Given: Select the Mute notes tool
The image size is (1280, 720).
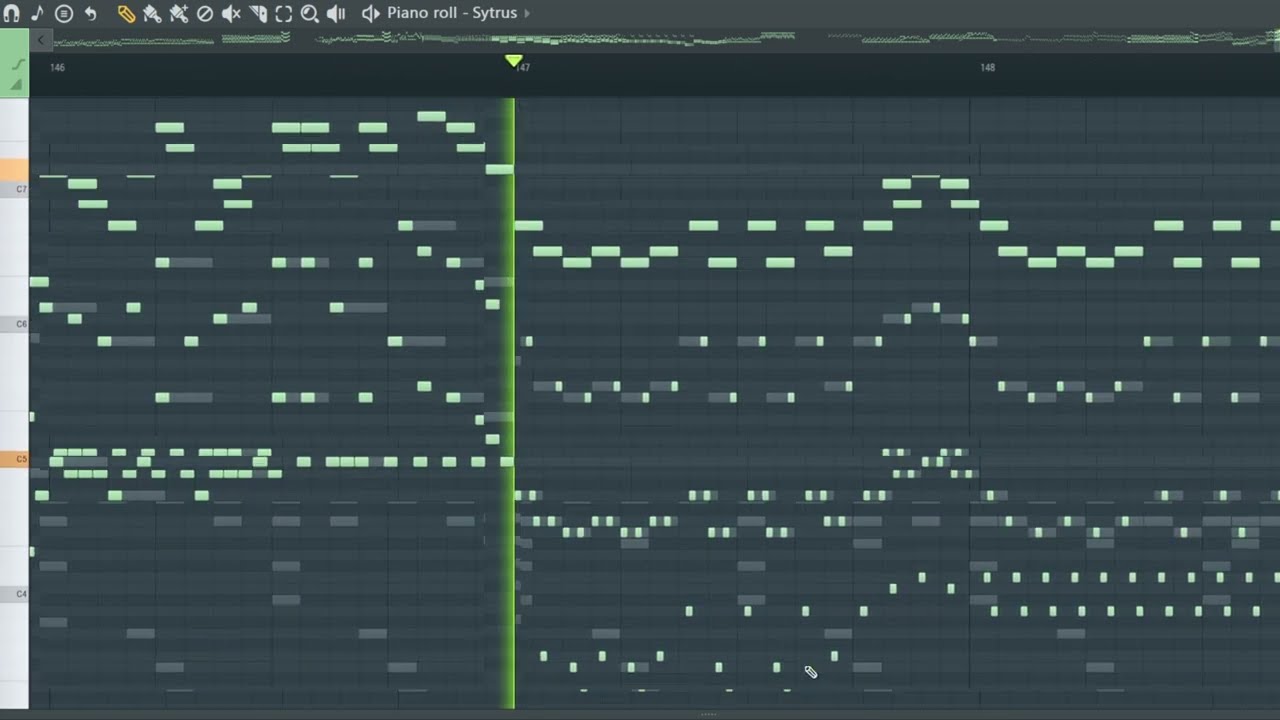Looking at the screenshot, I should (231, 13).
